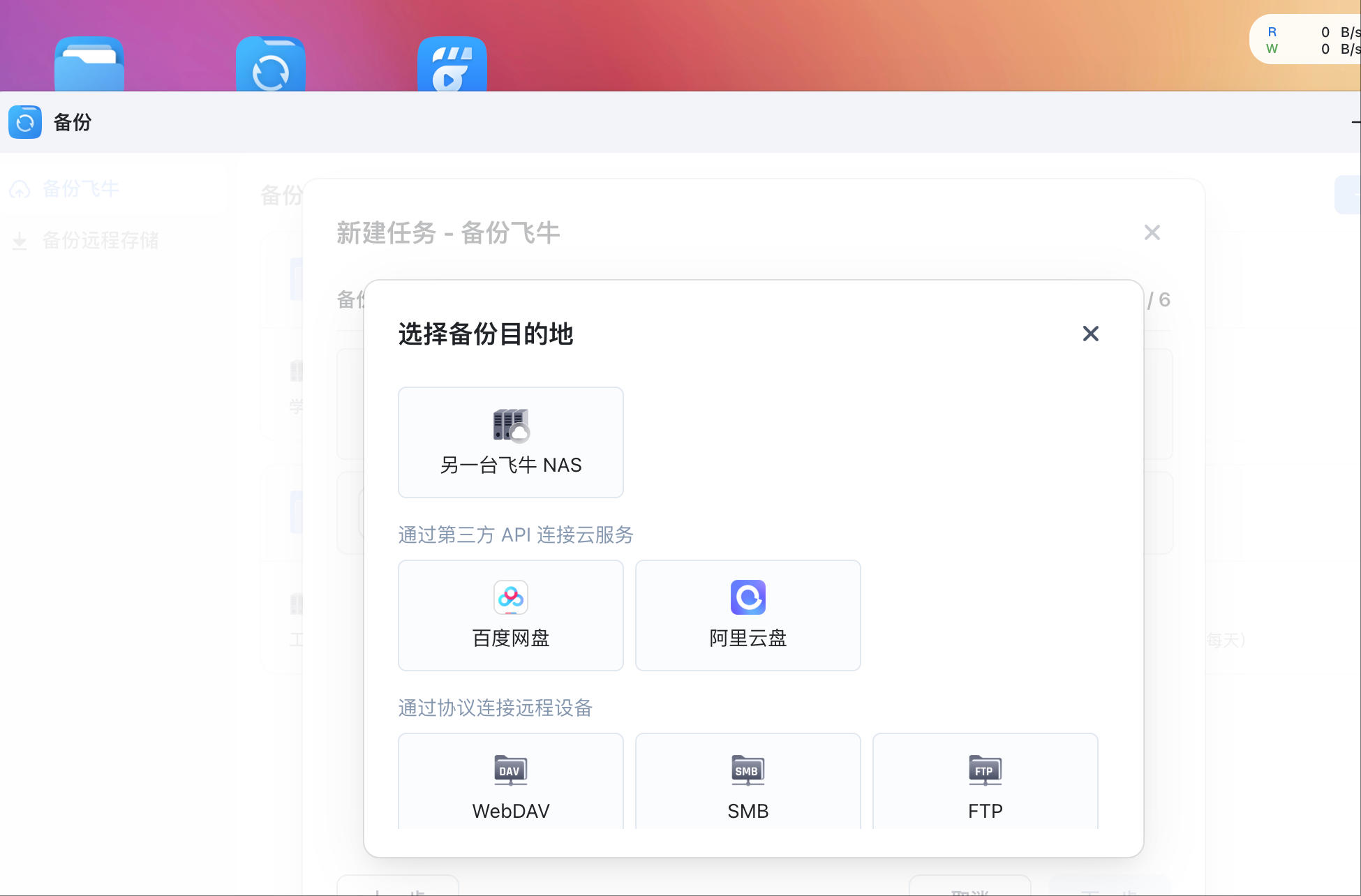The image size is (1361, 896).
Task: Switch to 备份远程存储 sidebar tab
Action: click(100, 241)
